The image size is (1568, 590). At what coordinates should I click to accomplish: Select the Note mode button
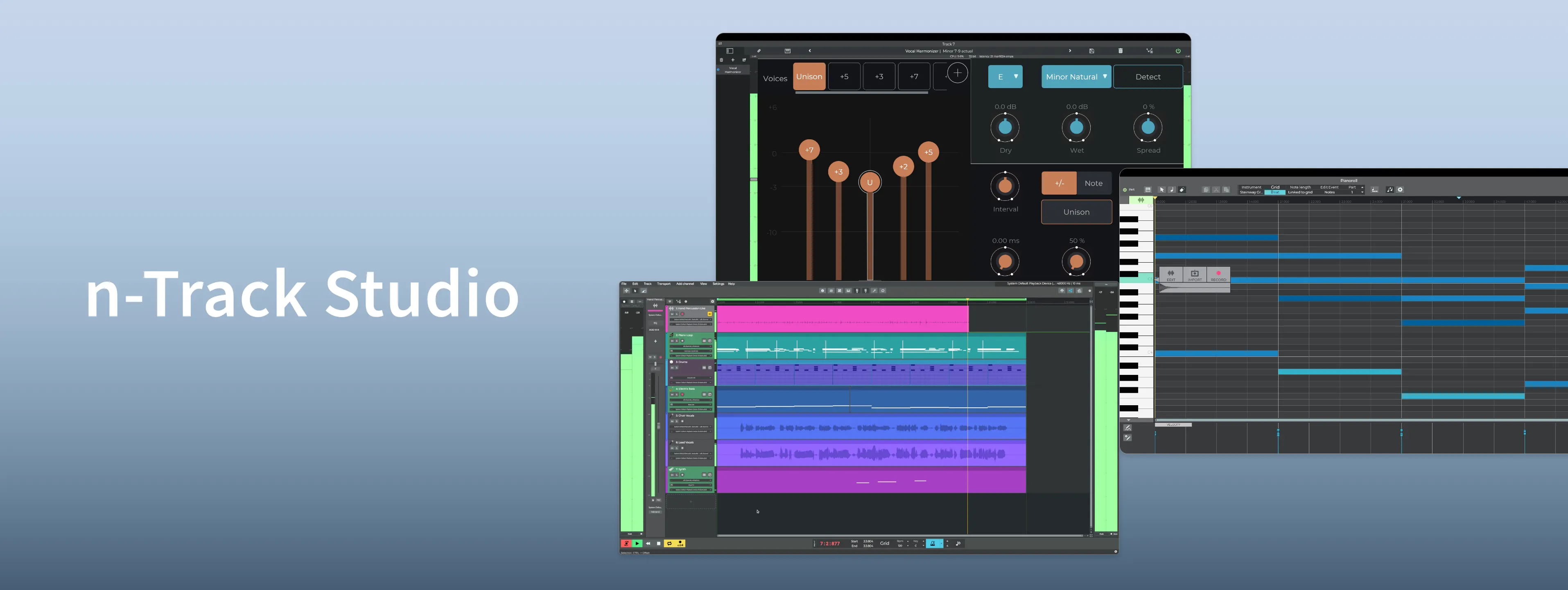(1094, 183)
